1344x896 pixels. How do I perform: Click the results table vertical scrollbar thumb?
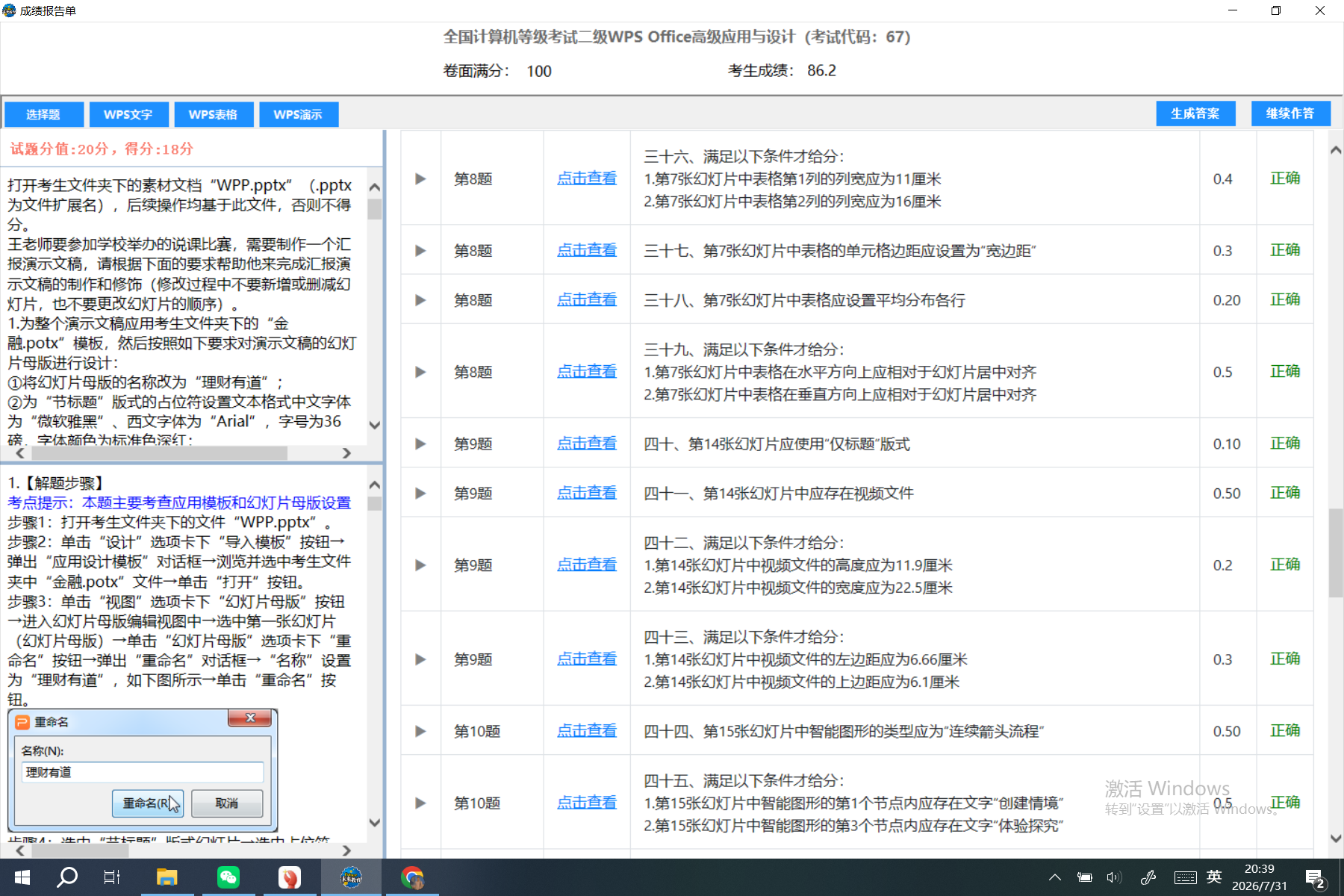click(1336, 553)
